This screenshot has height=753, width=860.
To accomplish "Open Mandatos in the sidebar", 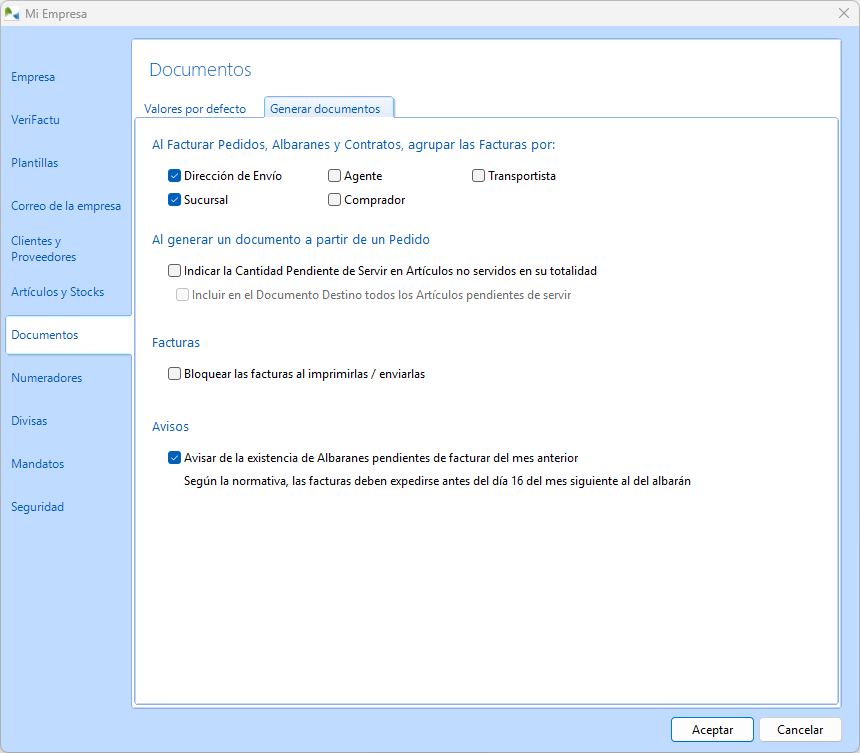I will (x=38, y=464).
